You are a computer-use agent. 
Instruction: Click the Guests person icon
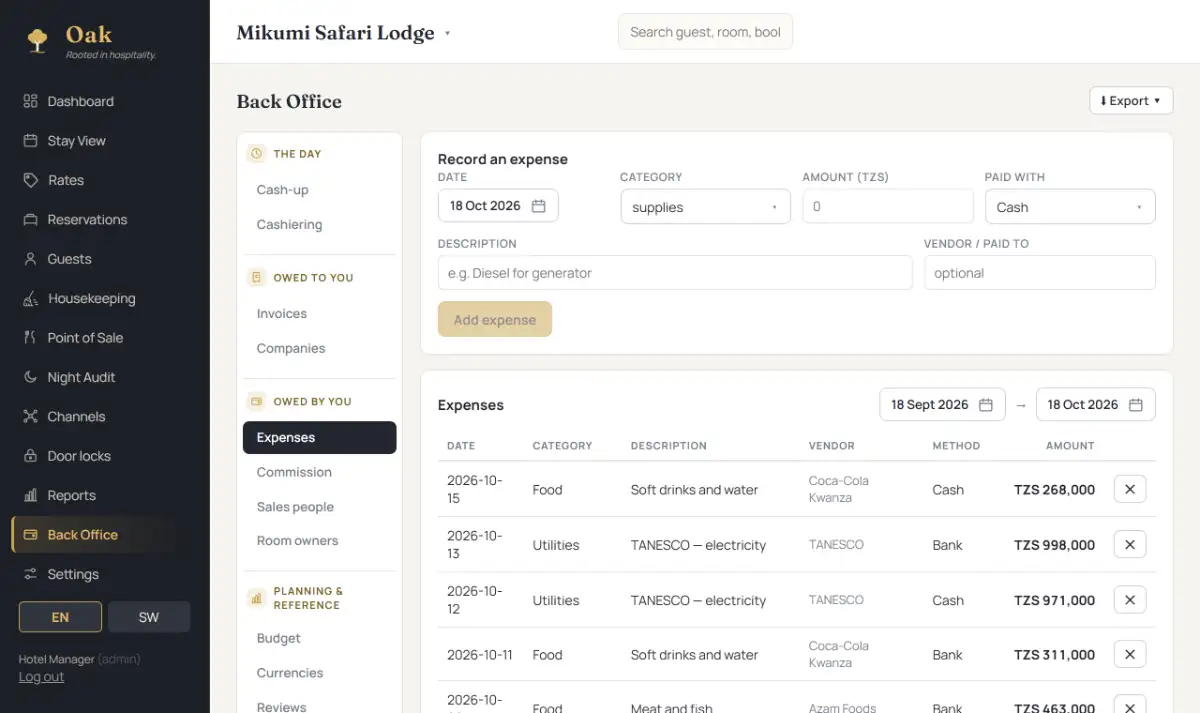click(30, 259)
